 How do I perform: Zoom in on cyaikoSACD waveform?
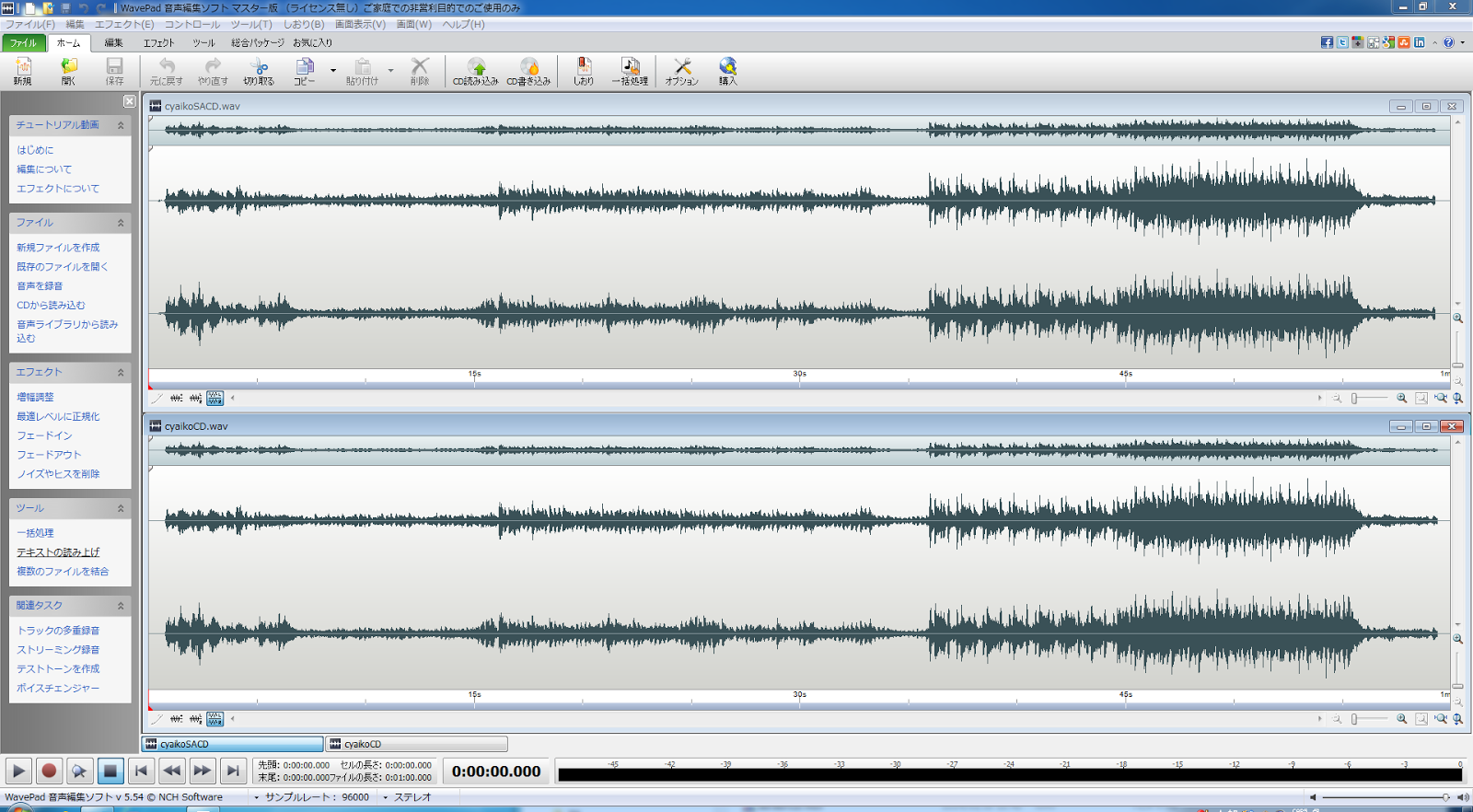pos(1402,399)
